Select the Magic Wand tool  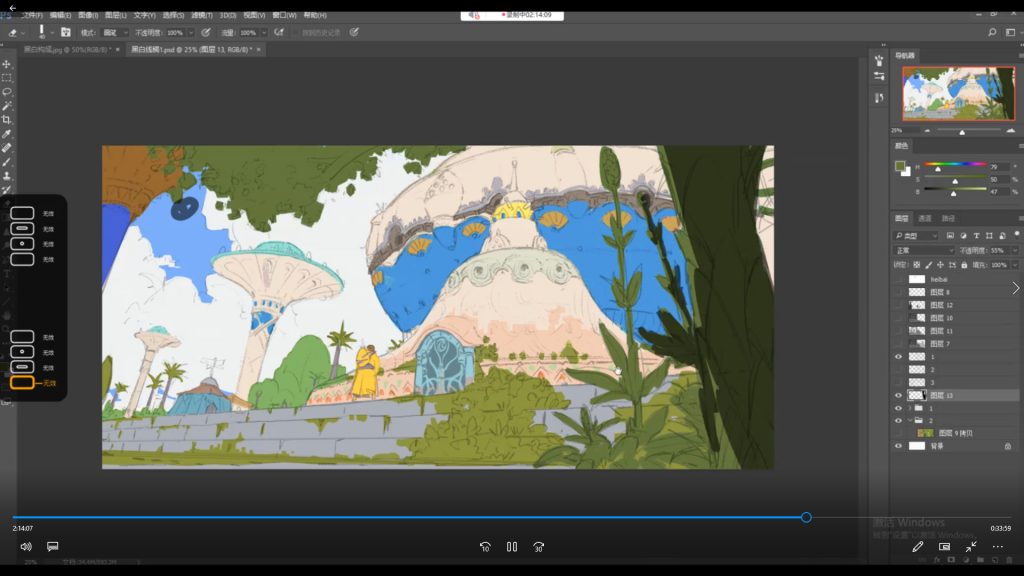7,105
